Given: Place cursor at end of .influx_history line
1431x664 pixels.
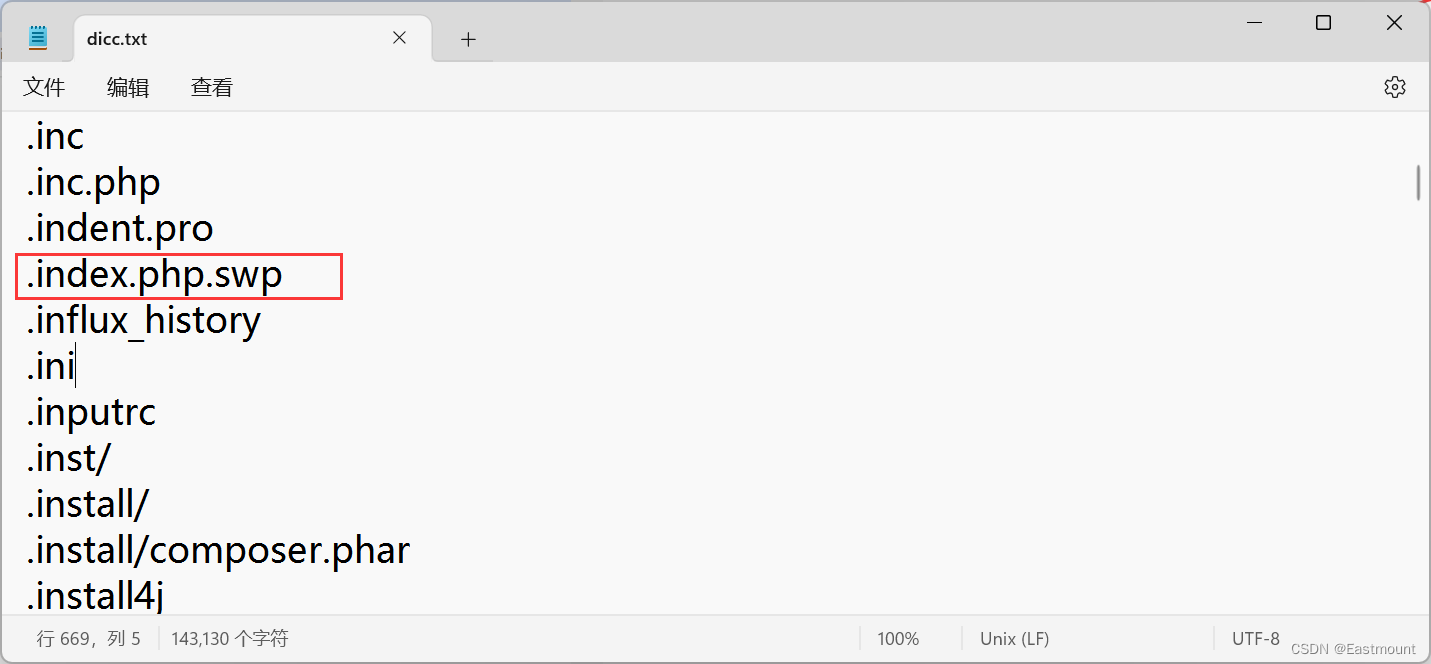Looking at the screenshot, I should 262,320.
